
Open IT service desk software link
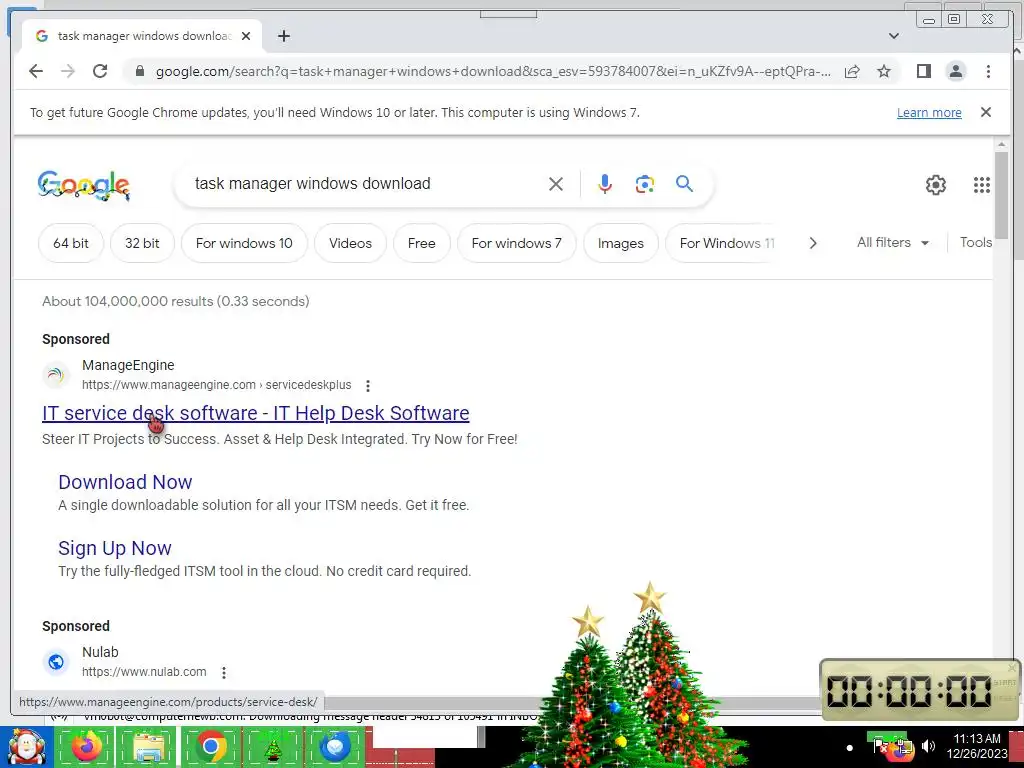pyautogui.click(x=255, y=413)
